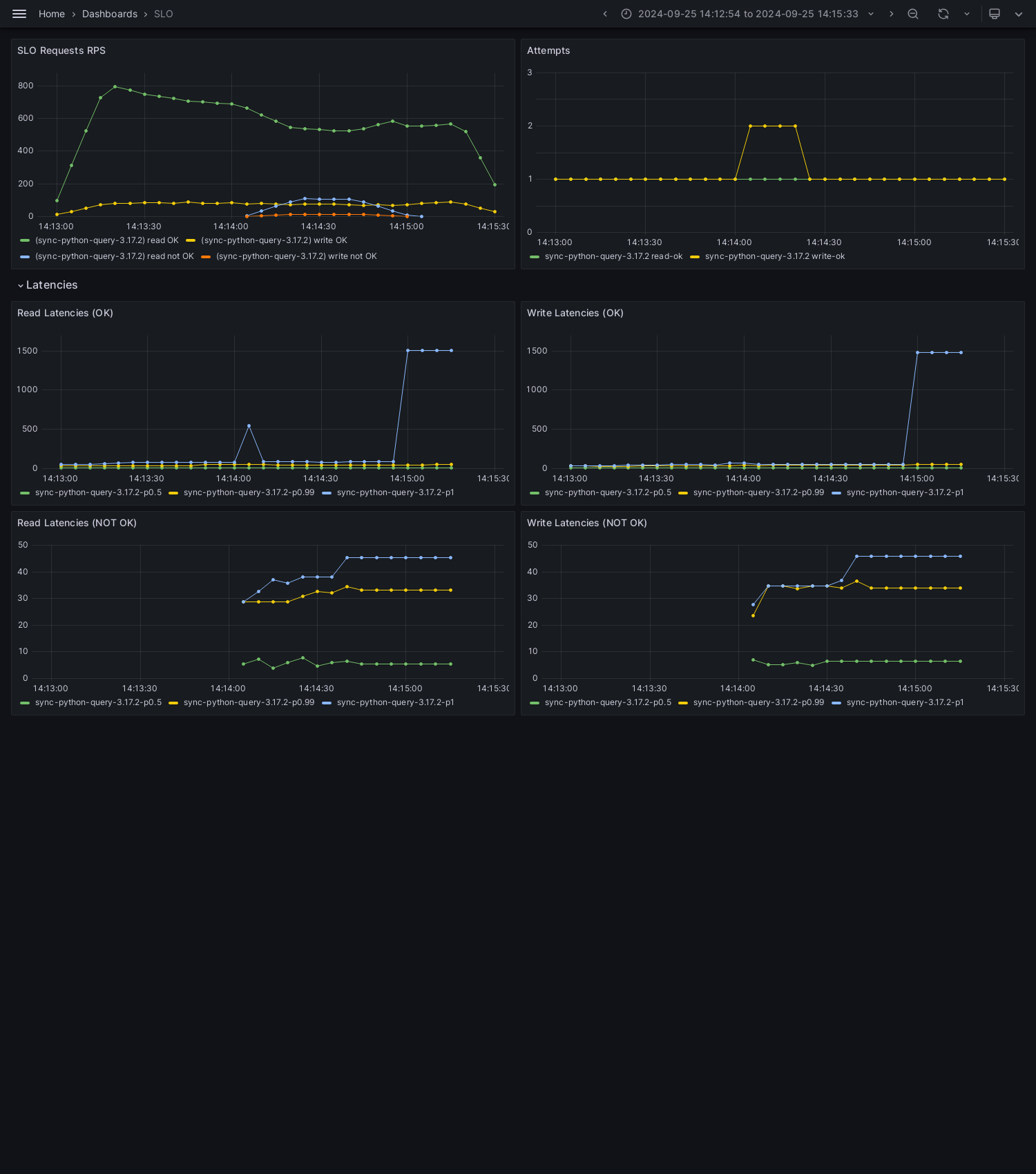Viewport: 1036px width, 1174px height.
Task: Click the 1500 spike point in Read Latencies (OK)
Action: [407, 351]
